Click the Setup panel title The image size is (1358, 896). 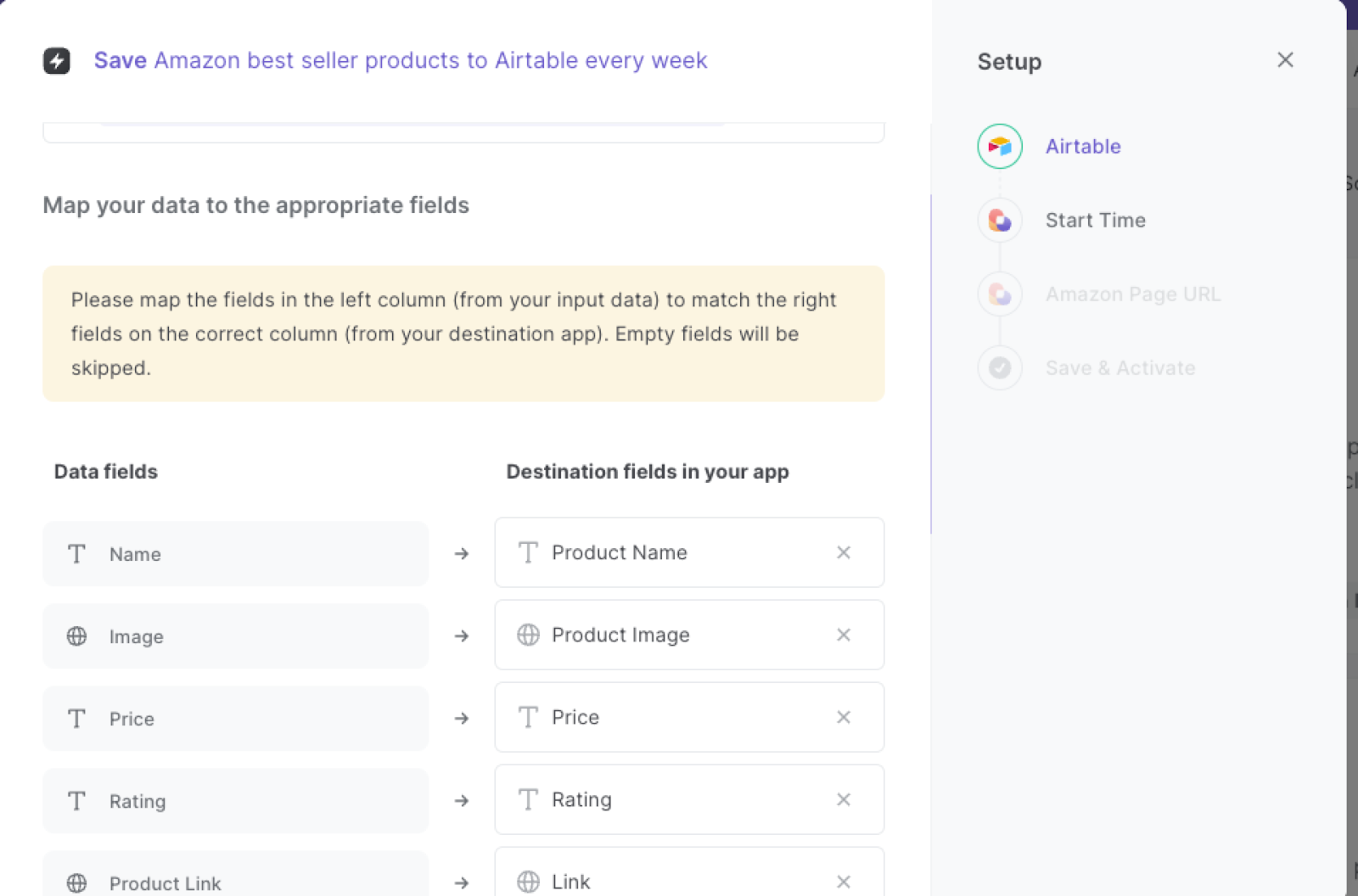click(x=1009, y=62)
